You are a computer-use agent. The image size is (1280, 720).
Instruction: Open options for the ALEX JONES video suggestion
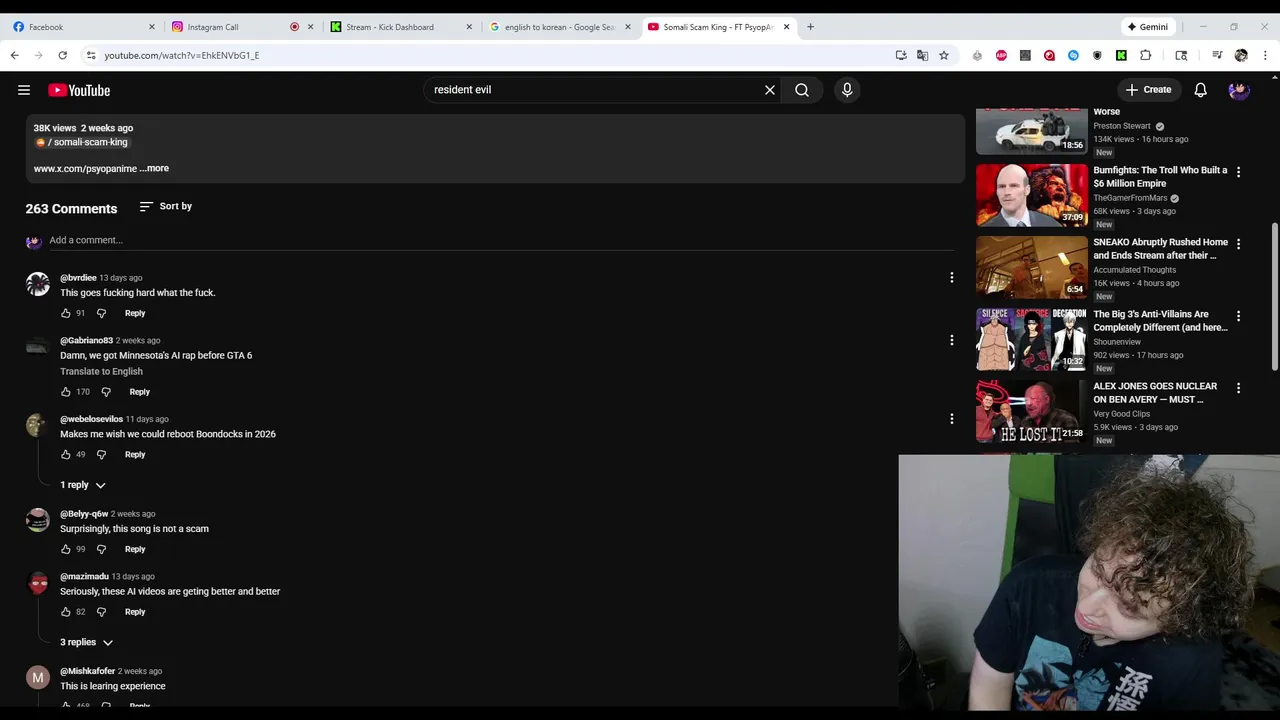[1238, 388]
